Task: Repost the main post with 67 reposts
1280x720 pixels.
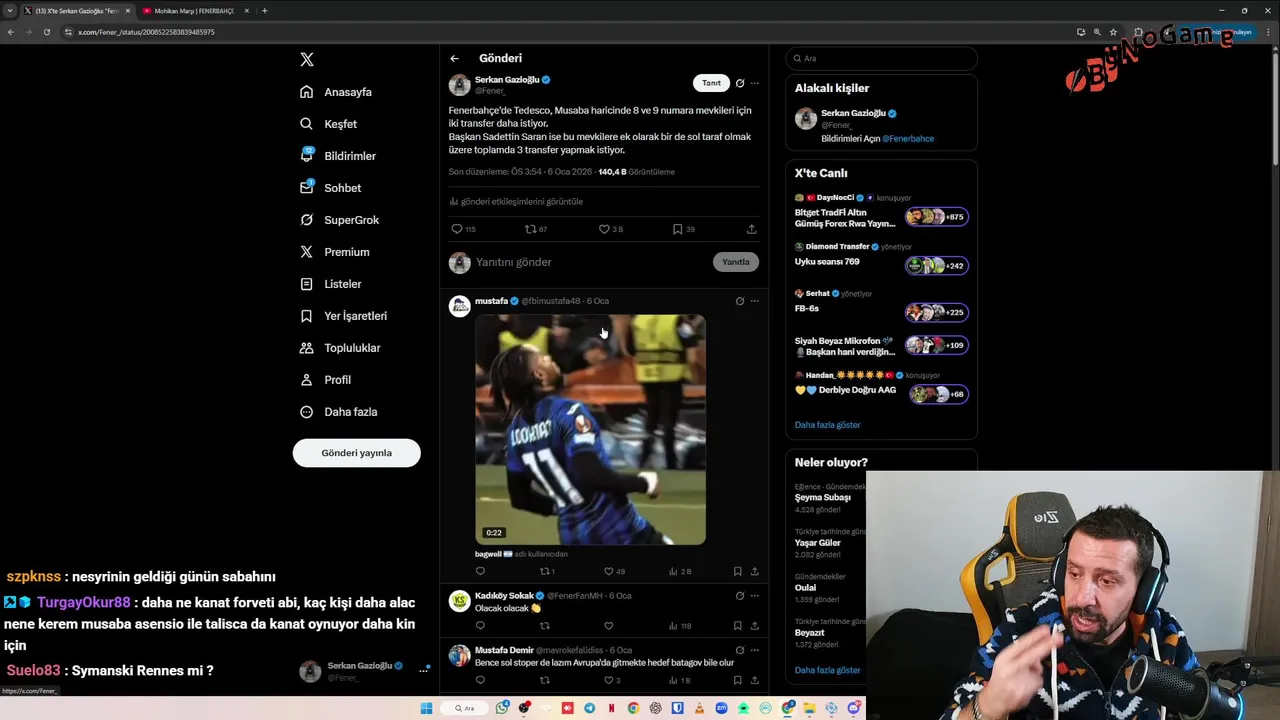Action: pos(536,229)
